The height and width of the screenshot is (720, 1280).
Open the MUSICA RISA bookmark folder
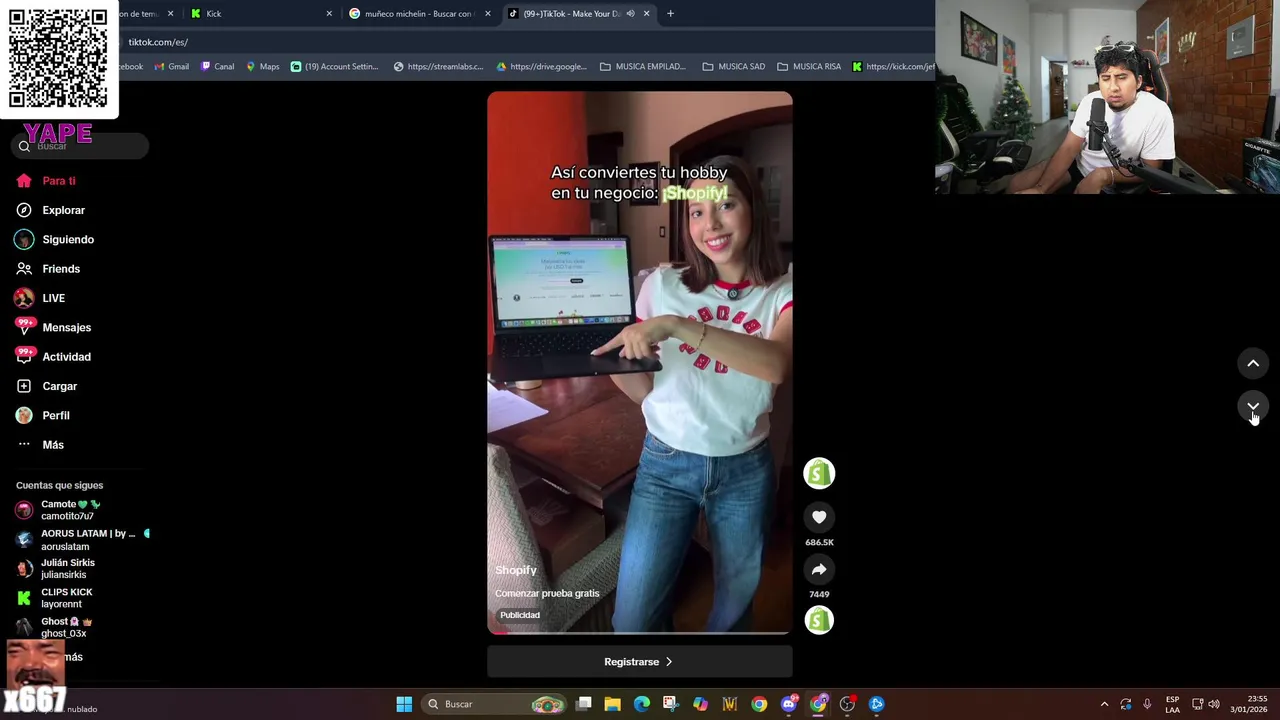coord(809,67)
